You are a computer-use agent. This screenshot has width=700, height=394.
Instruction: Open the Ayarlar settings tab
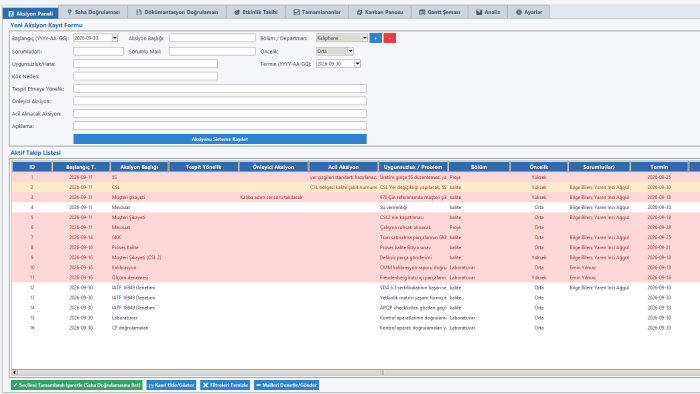(529, 12)
